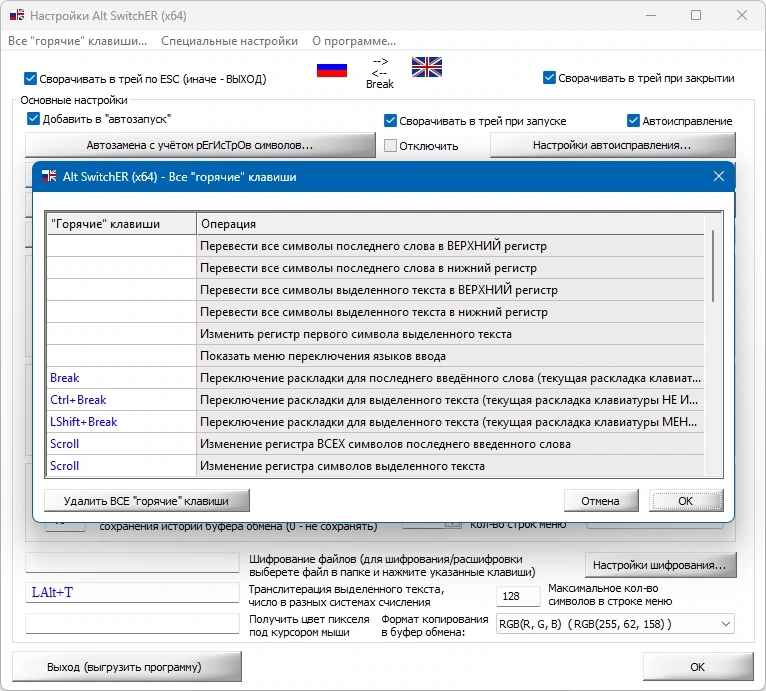Minimize the settings window
Image resolution: width=766 pixels, height=691 pixels.
click(x=651, y=15)
